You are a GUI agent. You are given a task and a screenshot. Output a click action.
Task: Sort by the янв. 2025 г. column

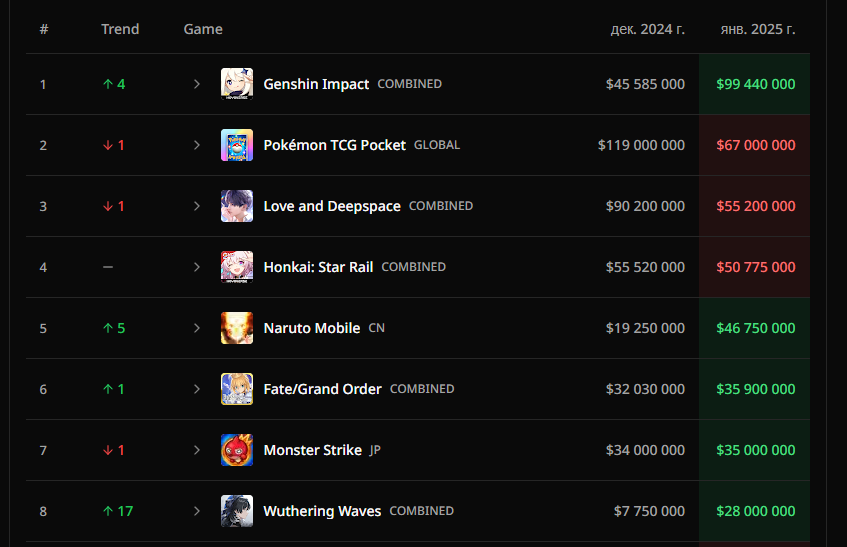coord(758,29)
